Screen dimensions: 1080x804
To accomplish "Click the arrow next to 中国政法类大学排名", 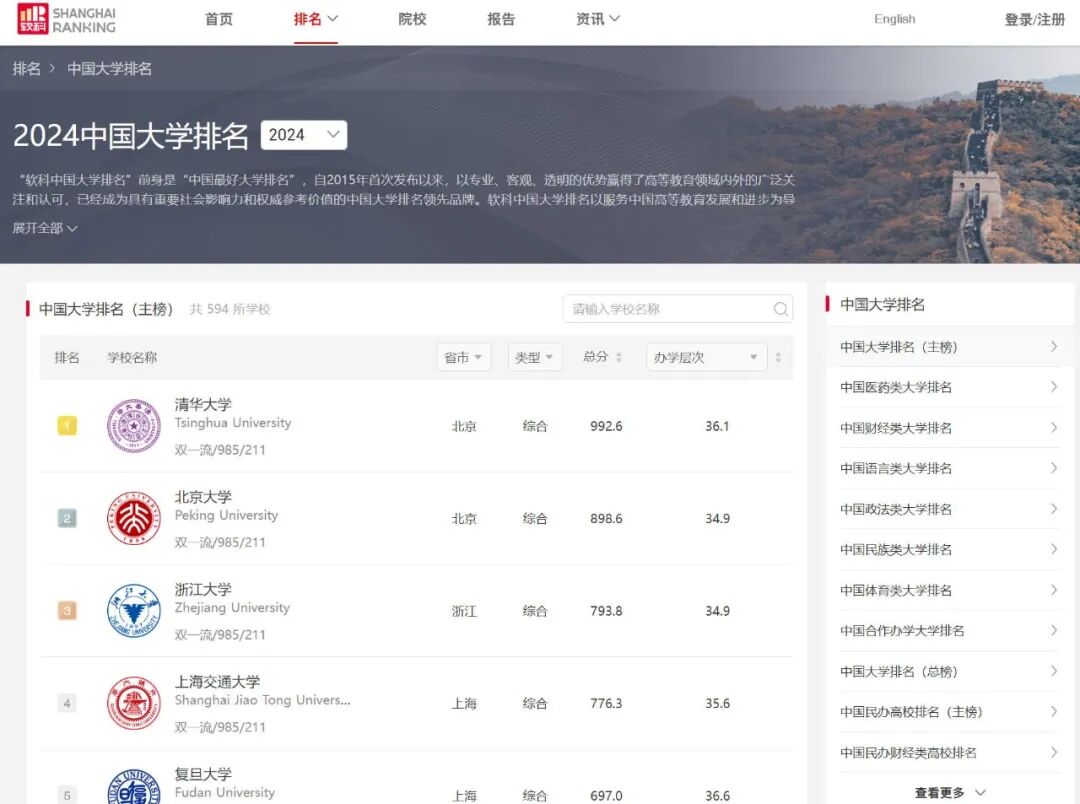I will pyautogui.click(x=1054, y=509).
